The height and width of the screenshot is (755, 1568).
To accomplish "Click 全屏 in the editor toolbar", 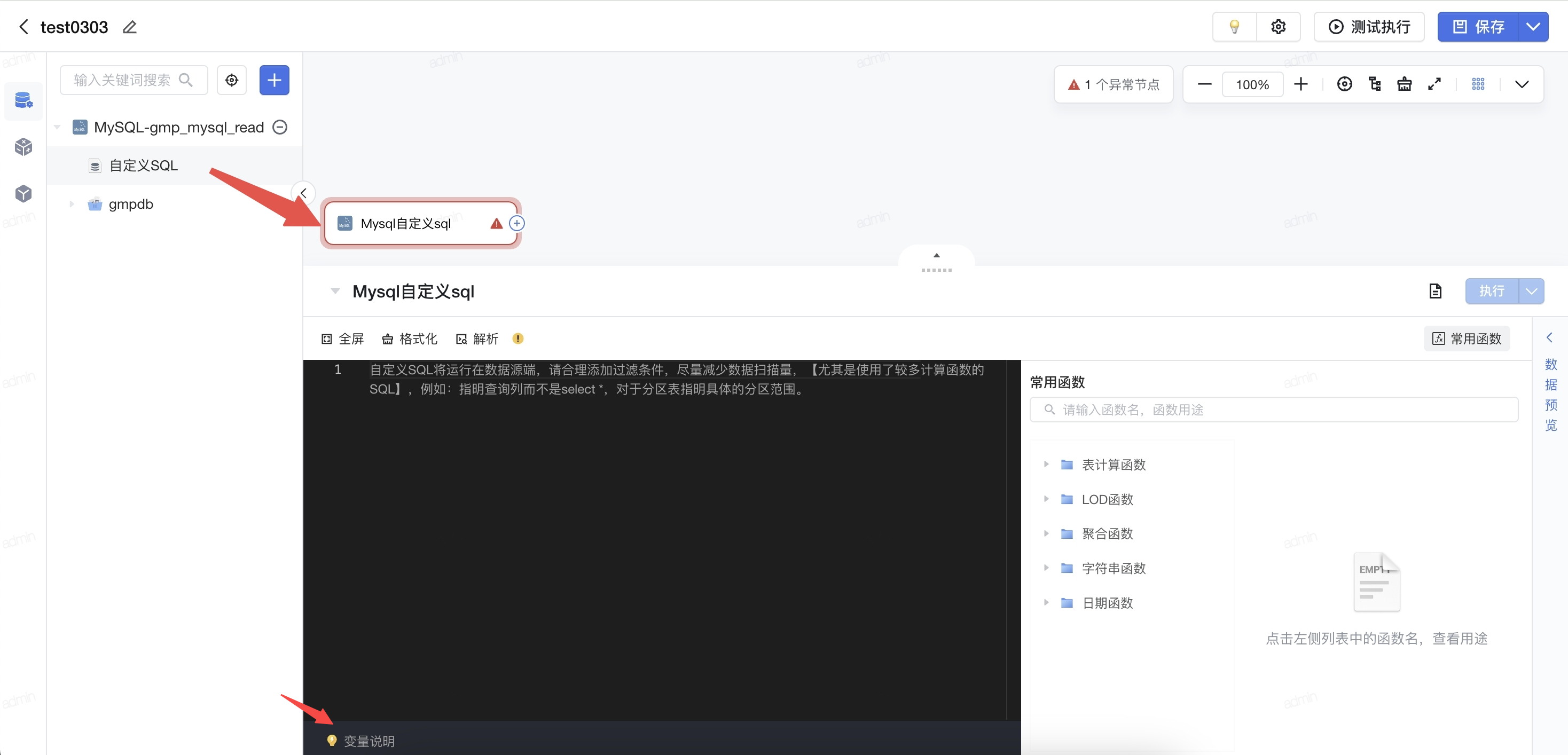I will click(343, 339).
